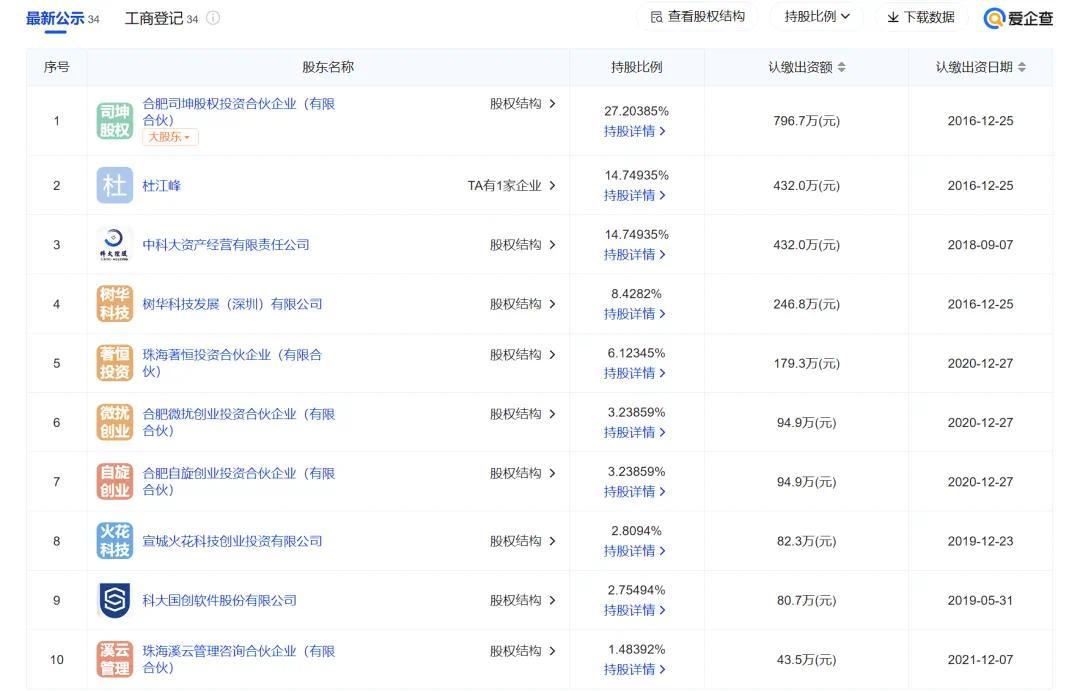View 持股详情 in the 中科大资产经营 row

click(x=634, y=255)
